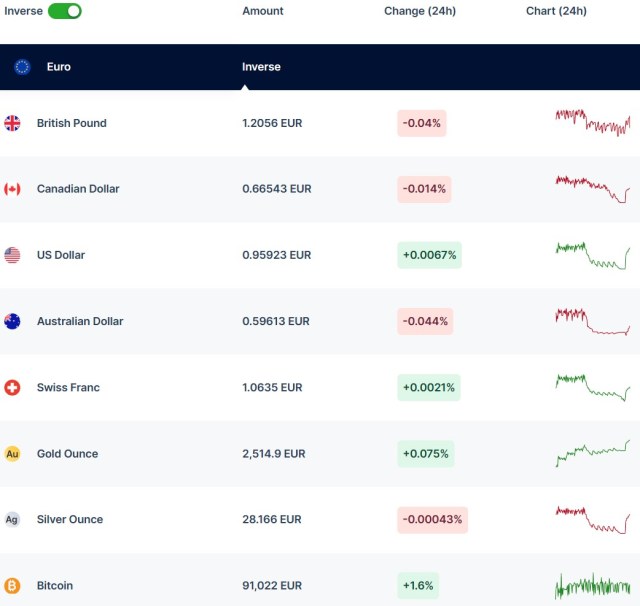Select the US Dollar flag icon

click(x=12, y=255)
